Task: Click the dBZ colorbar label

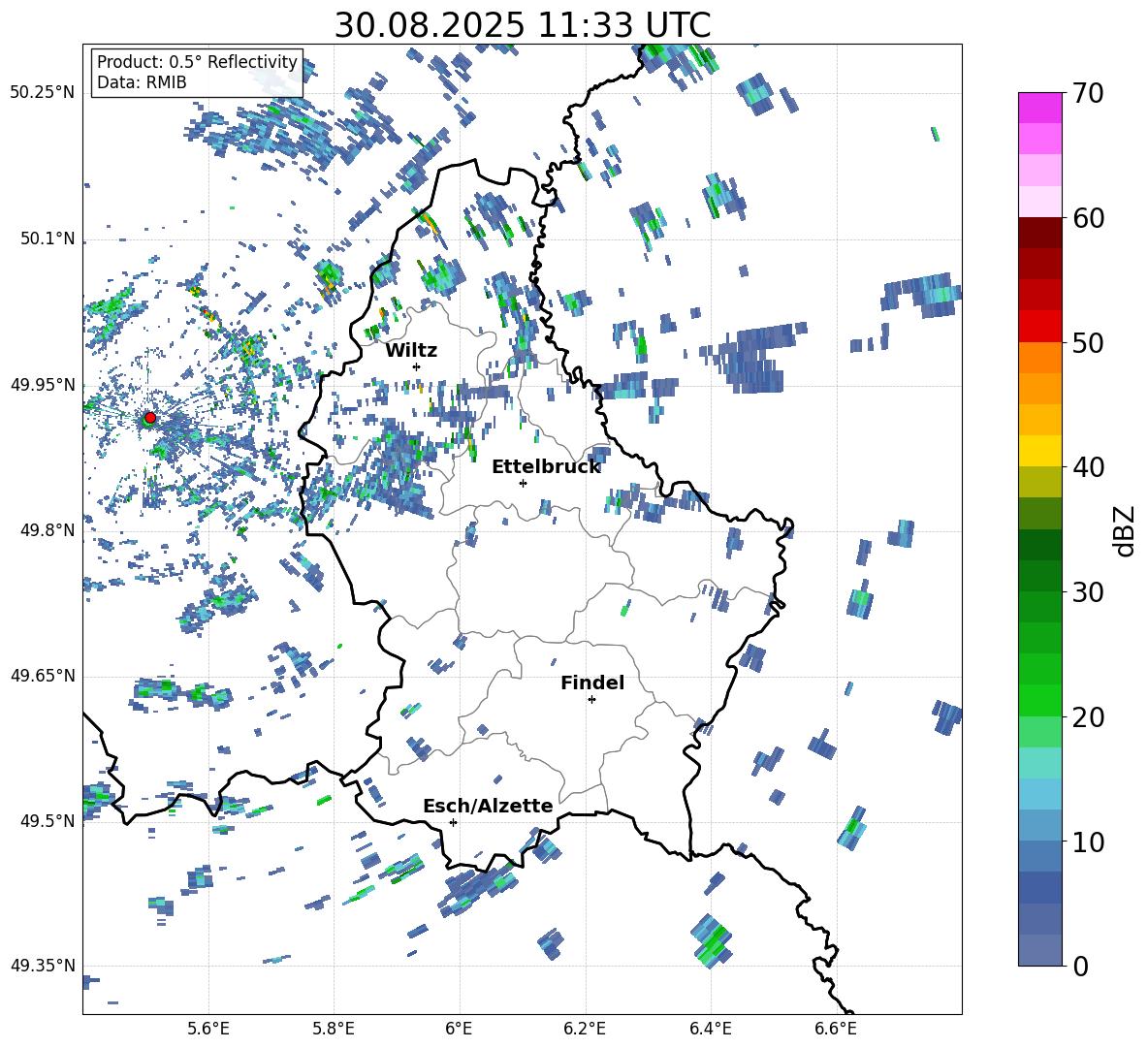Action: point(1124,530)
